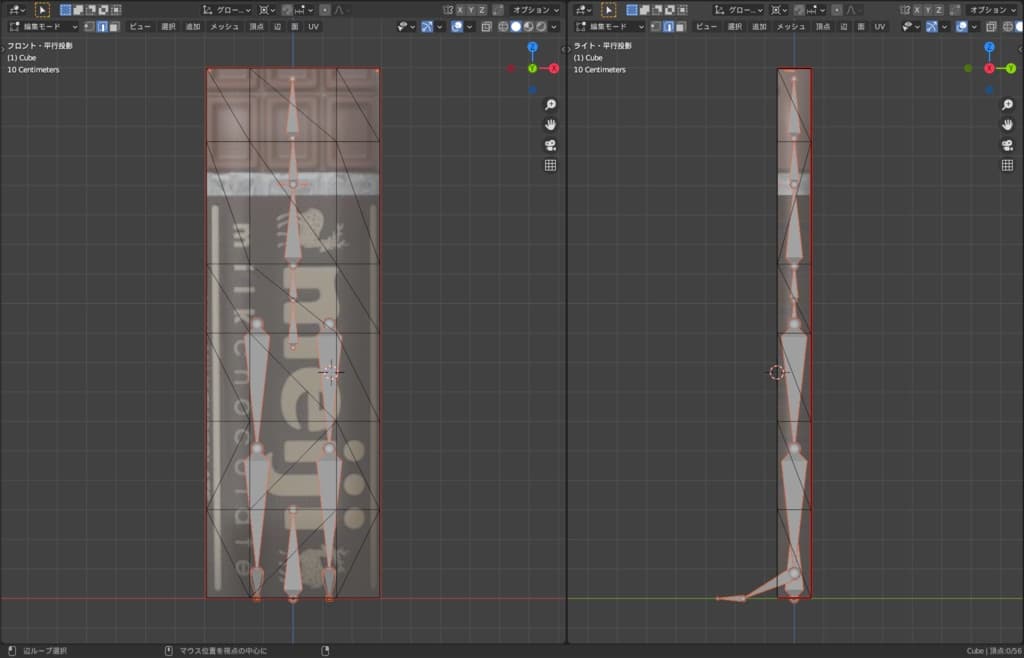The height and width of the screenshot is (658, 1024).
Task: Switch perspective/orthographic grid icon in the right viewport
Action: pos(1007,165)
